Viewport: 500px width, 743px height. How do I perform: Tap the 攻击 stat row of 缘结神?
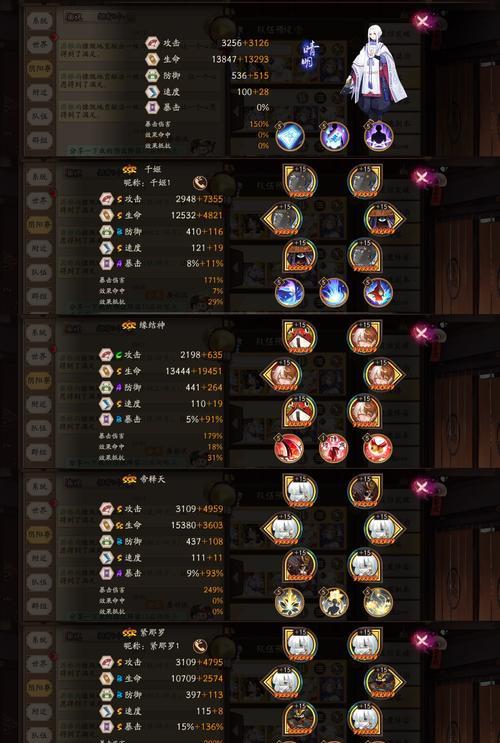(161, 354)
